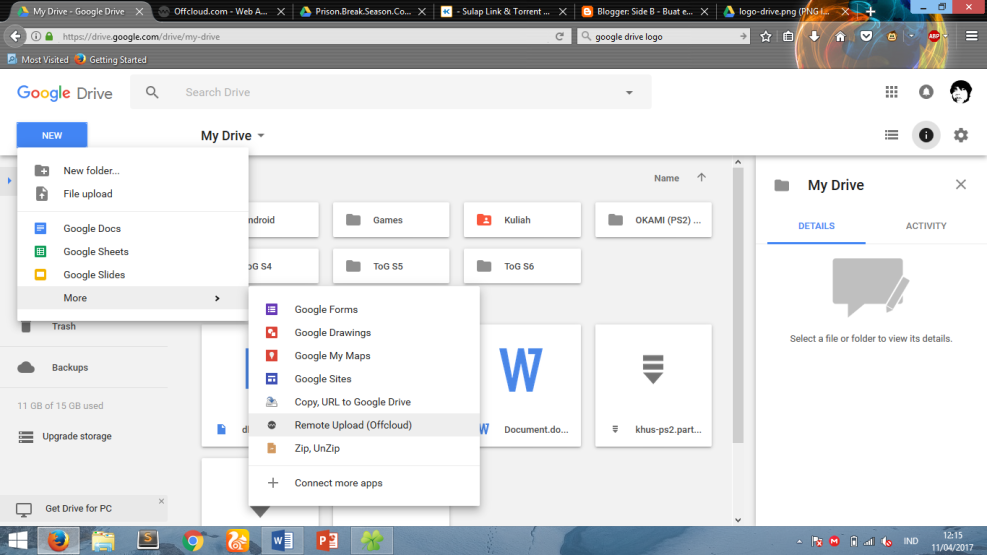Click the Google Forms icon
This screenshot has height=555, width=987.
point(271,310)
